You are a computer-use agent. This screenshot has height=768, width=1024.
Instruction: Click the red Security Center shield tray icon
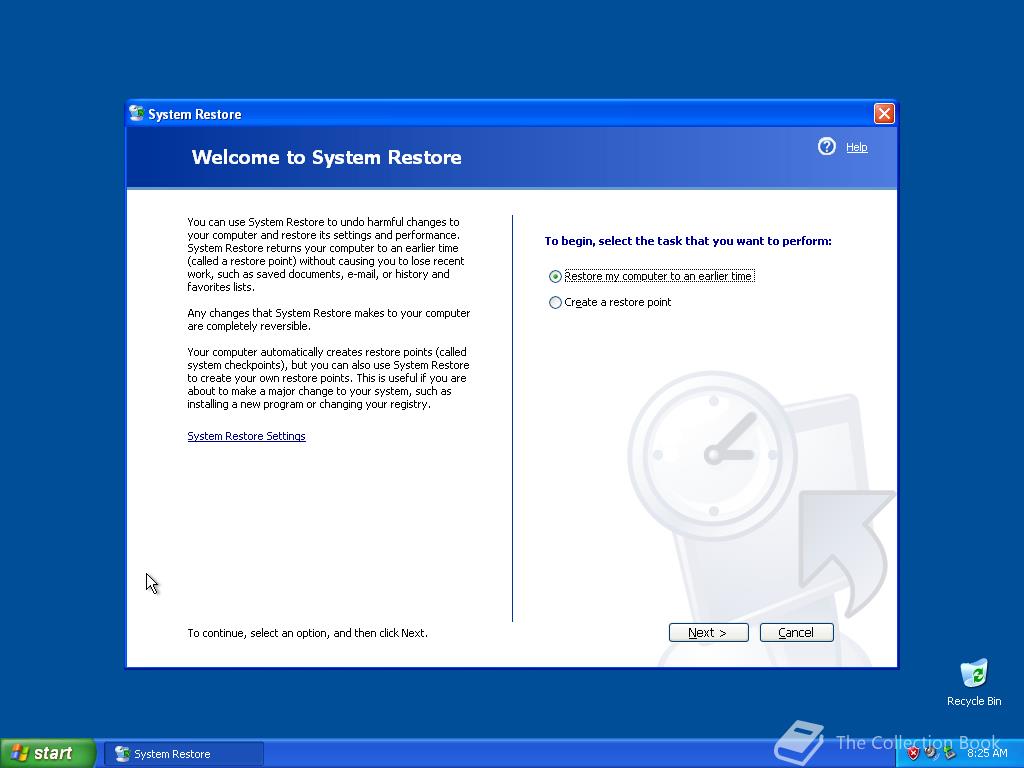914,754
